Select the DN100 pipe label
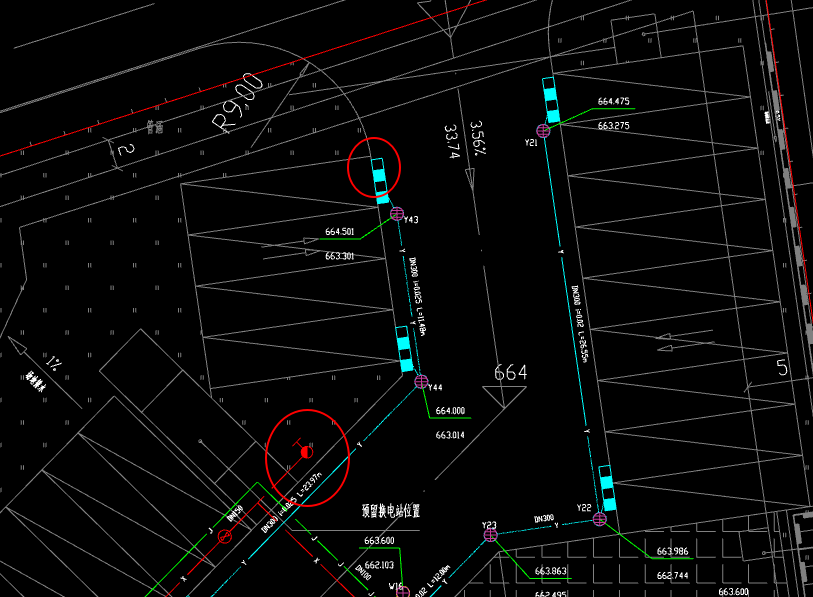Viewport: 813px width, 597px height. tap(363, 572)
